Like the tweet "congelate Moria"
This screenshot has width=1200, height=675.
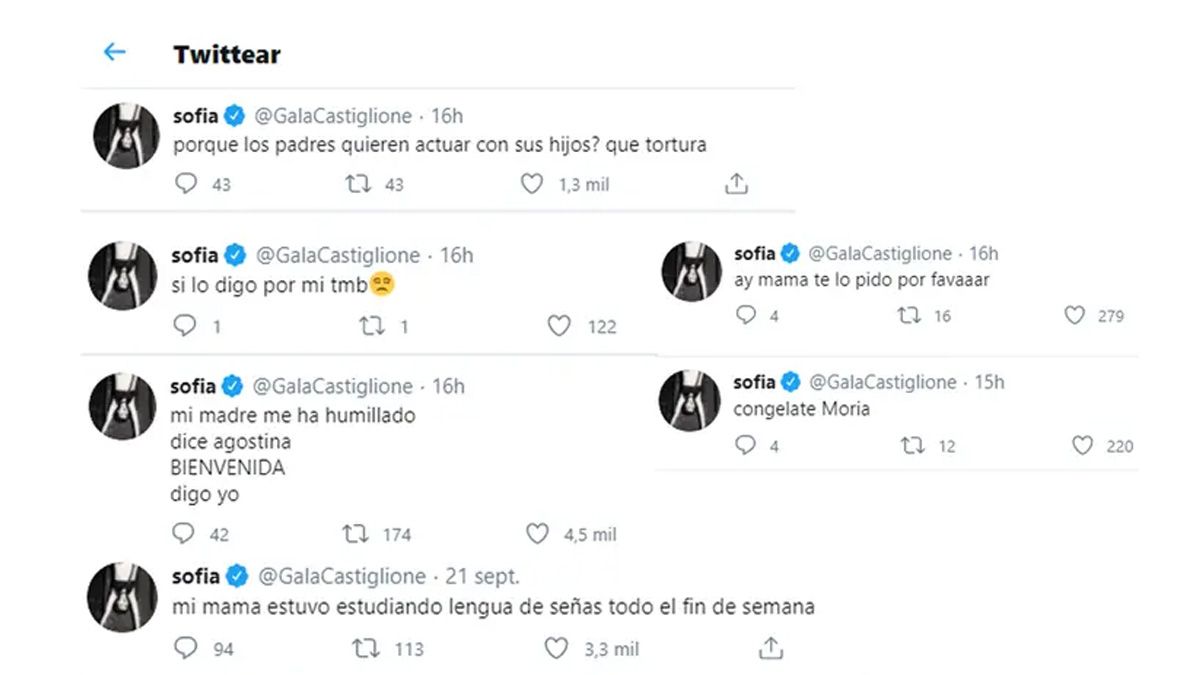coord(1083,446)
